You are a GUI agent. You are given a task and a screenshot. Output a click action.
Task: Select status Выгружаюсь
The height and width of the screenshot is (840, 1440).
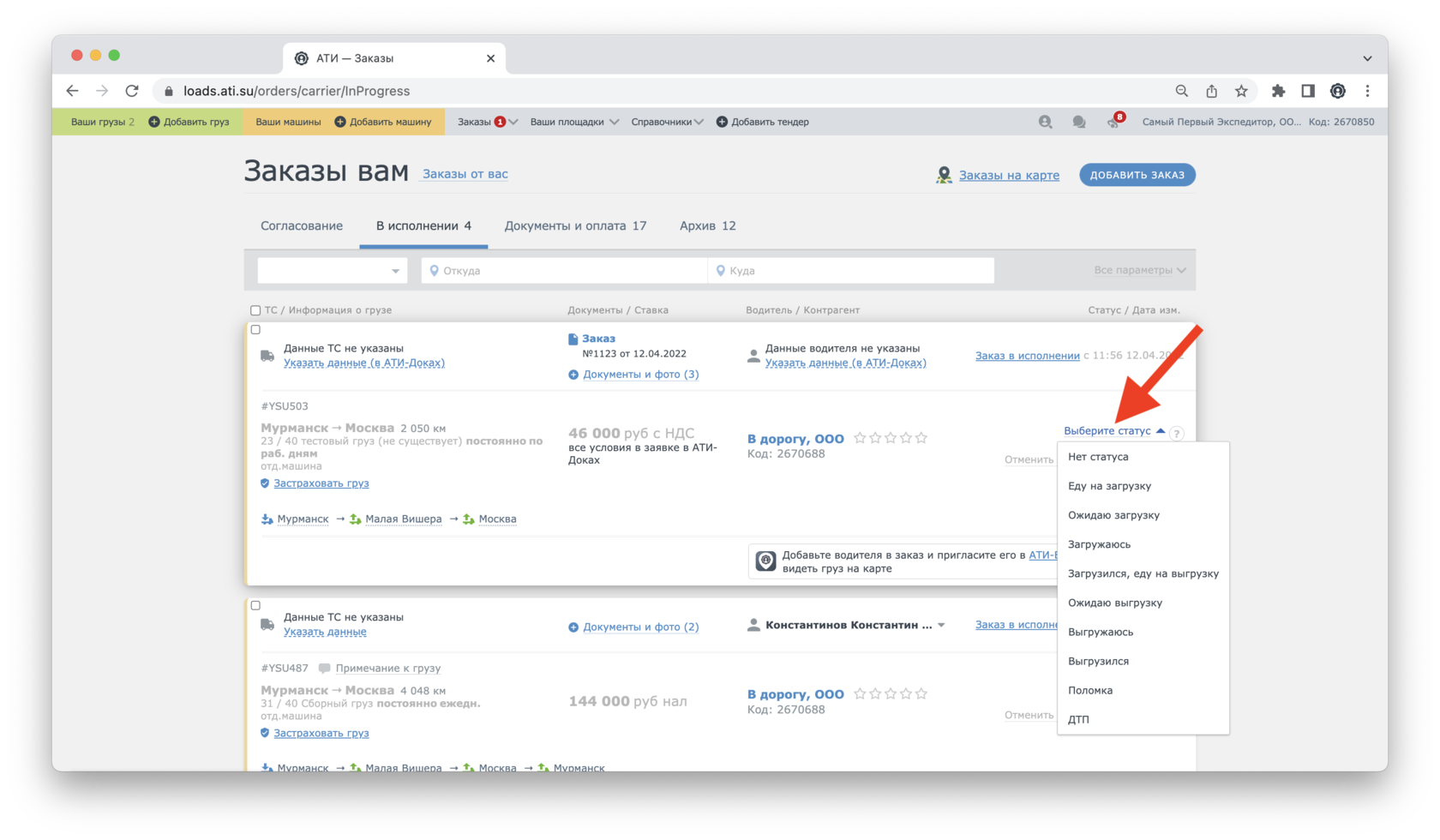tap(1143, 632)
